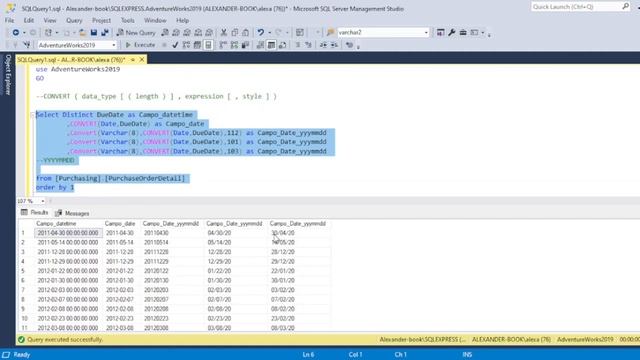Click the Analysis Services DAX Query icon
Screen dimensions: 640x360
(x=209, y=32)
